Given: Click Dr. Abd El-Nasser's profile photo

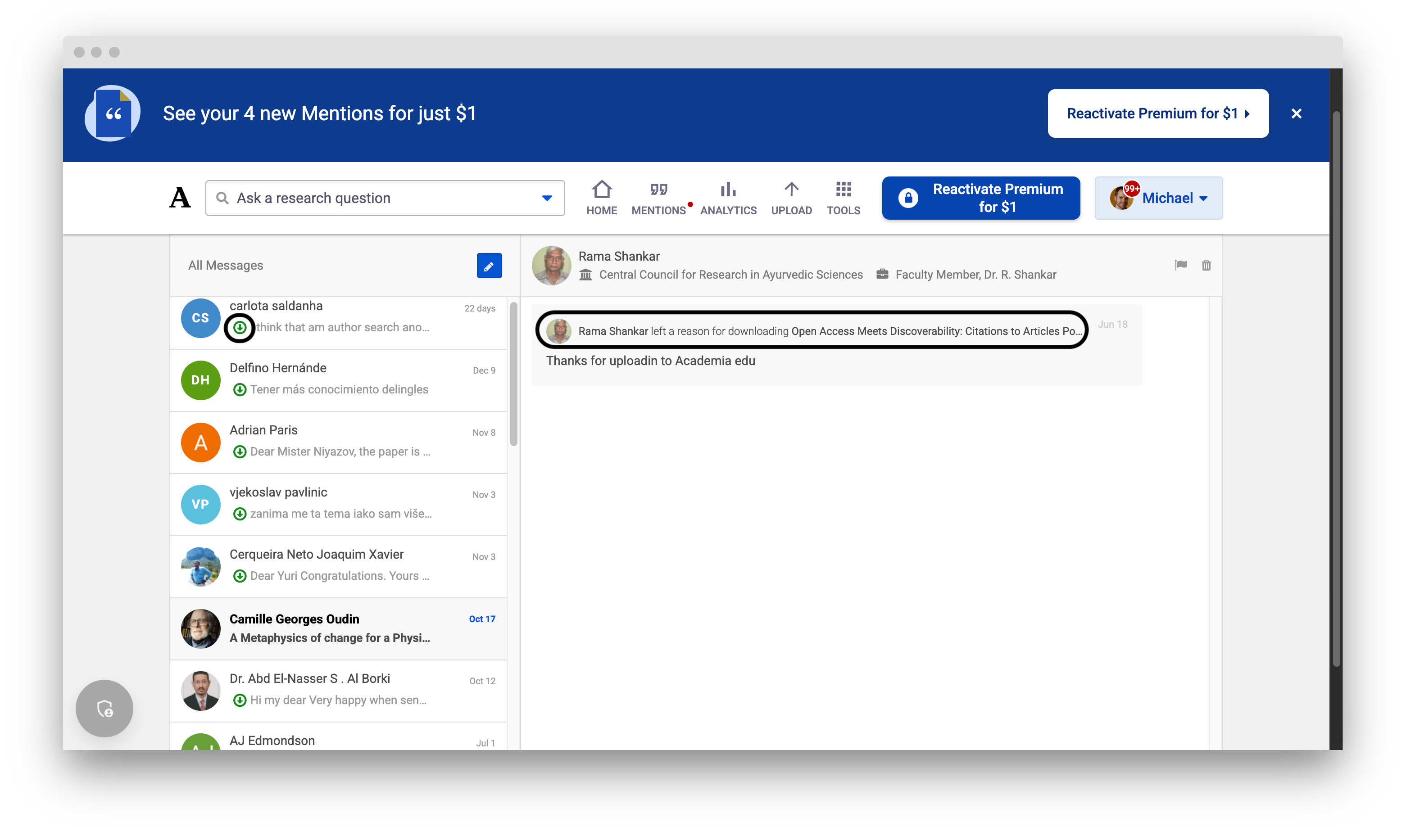Looking at the screenshot, I should tap(200, 691).
